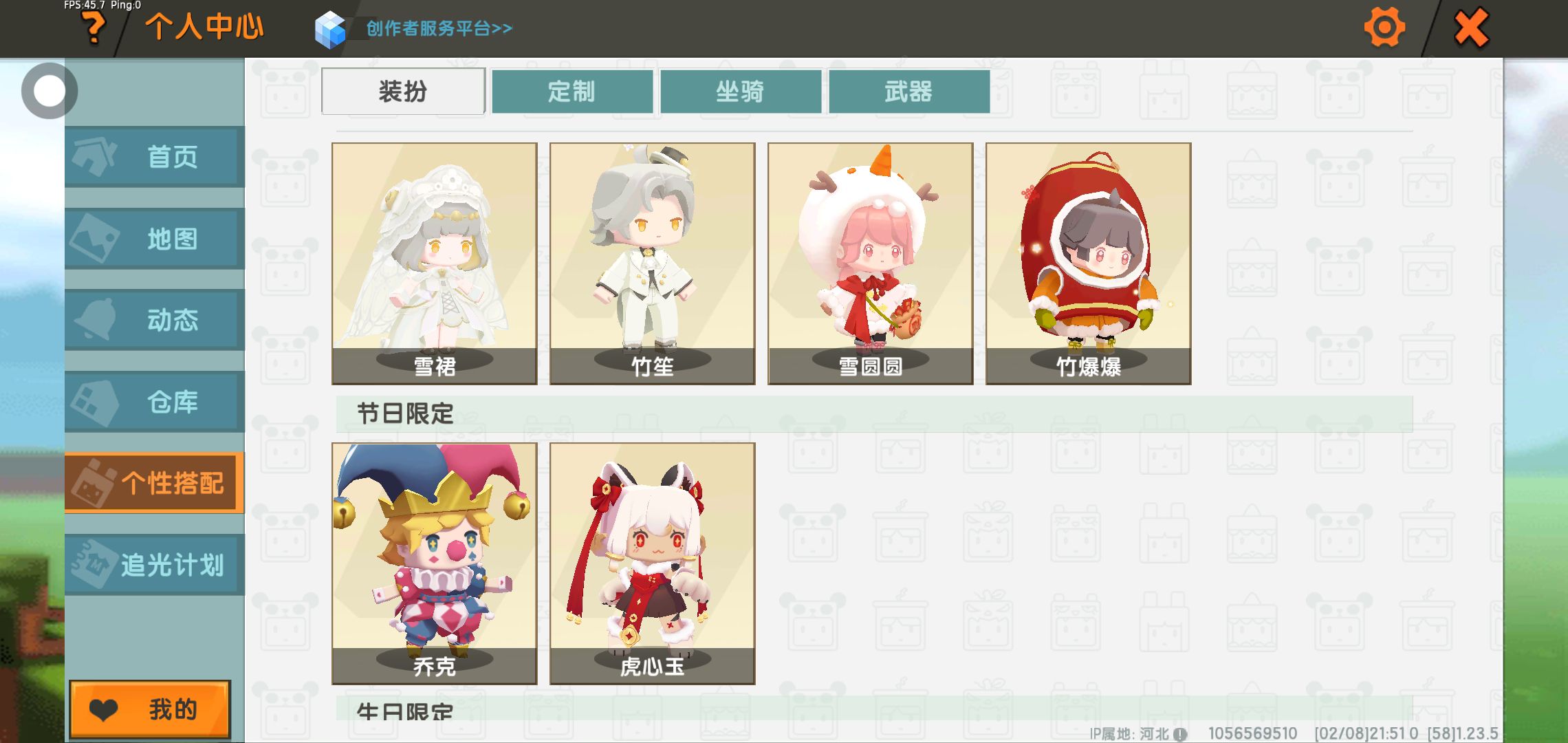Select the 雪裙 costume card
The image size is (1568, 743).
point(435,263)
